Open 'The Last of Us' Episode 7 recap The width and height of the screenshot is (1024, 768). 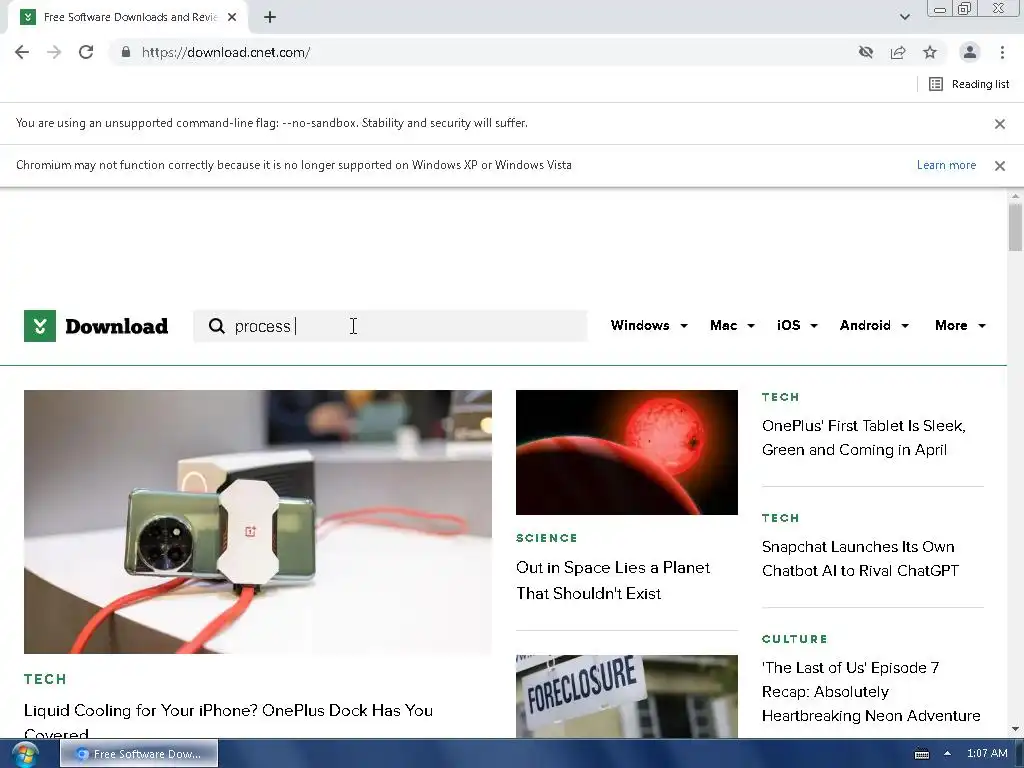click(x=871, y=692)
